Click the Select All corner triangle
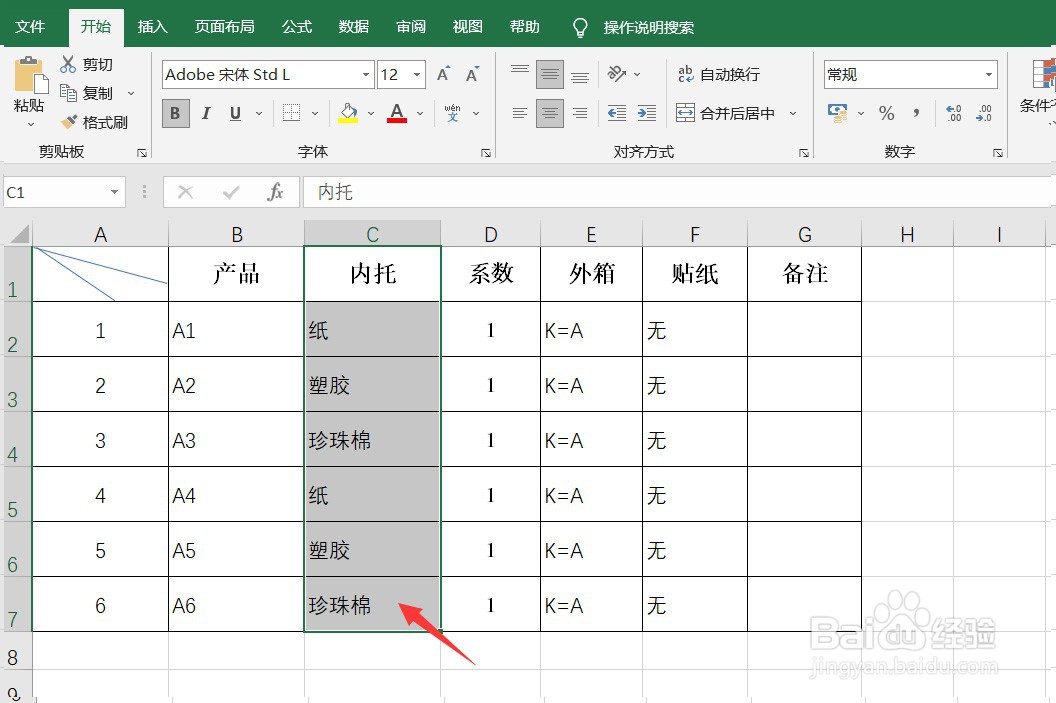1056x703 pixels. coord(19,234)
